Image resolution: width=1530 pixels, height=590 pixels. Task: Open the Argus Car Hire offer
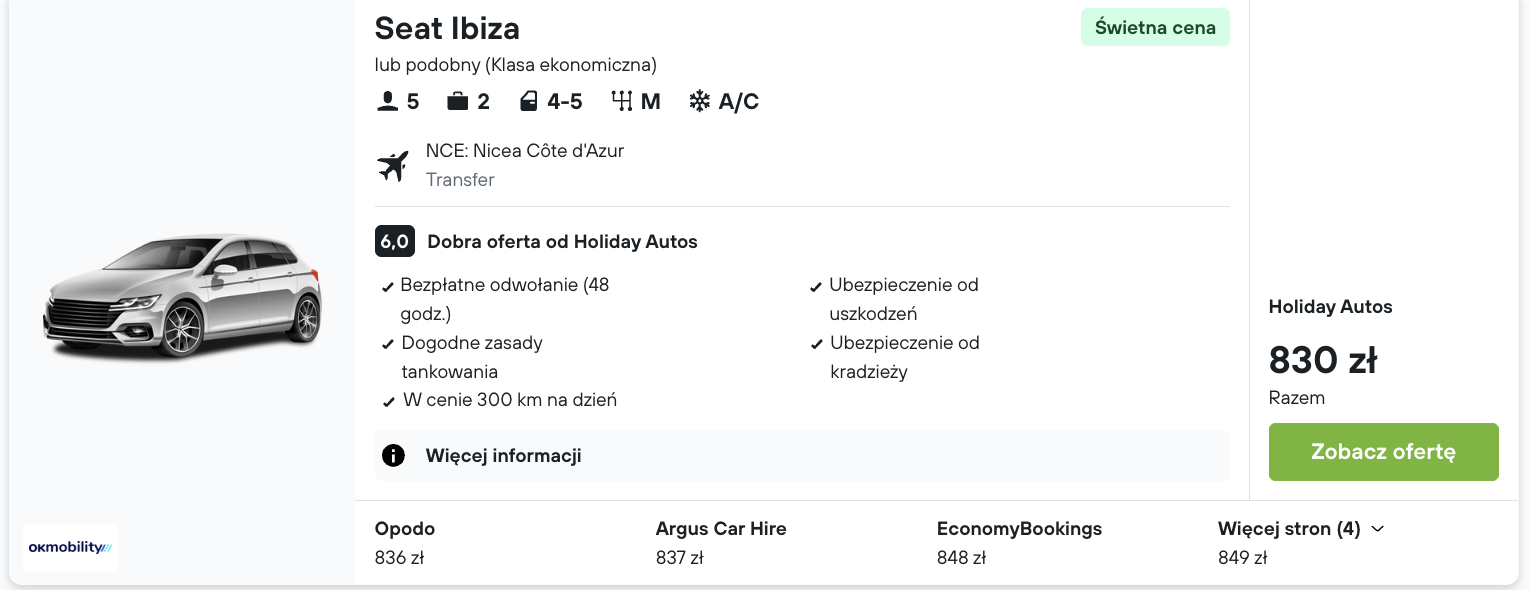pyautogui.click(x=720, y=543)
